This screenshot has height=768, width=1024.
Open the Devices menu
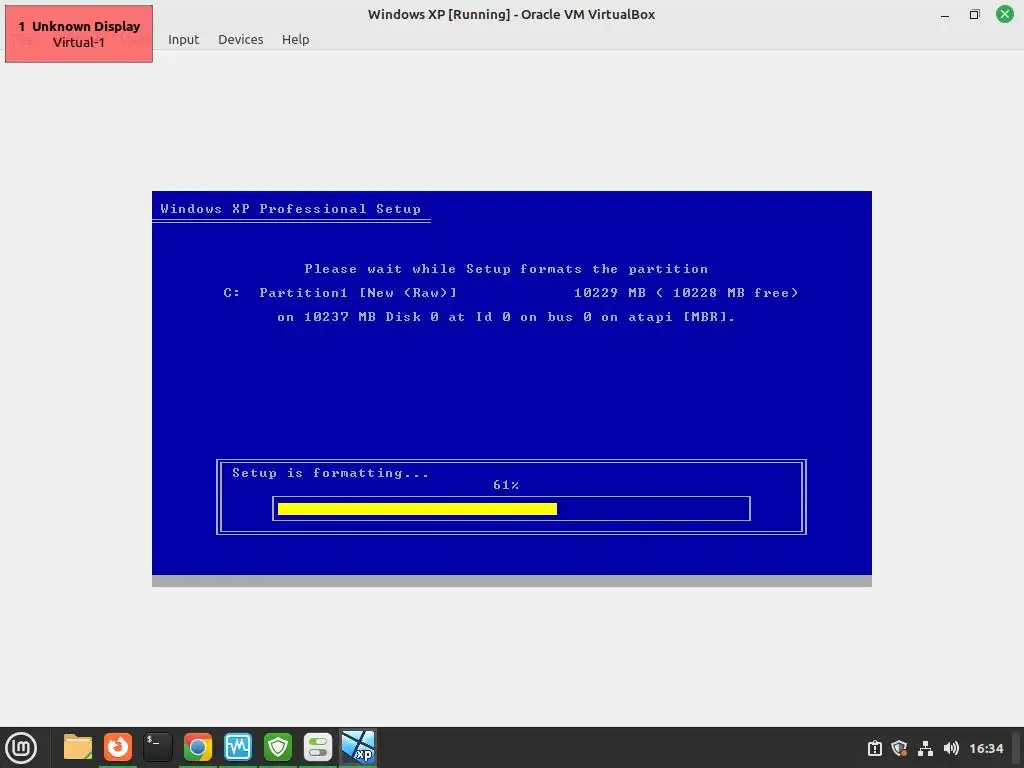tap(240, 39)
